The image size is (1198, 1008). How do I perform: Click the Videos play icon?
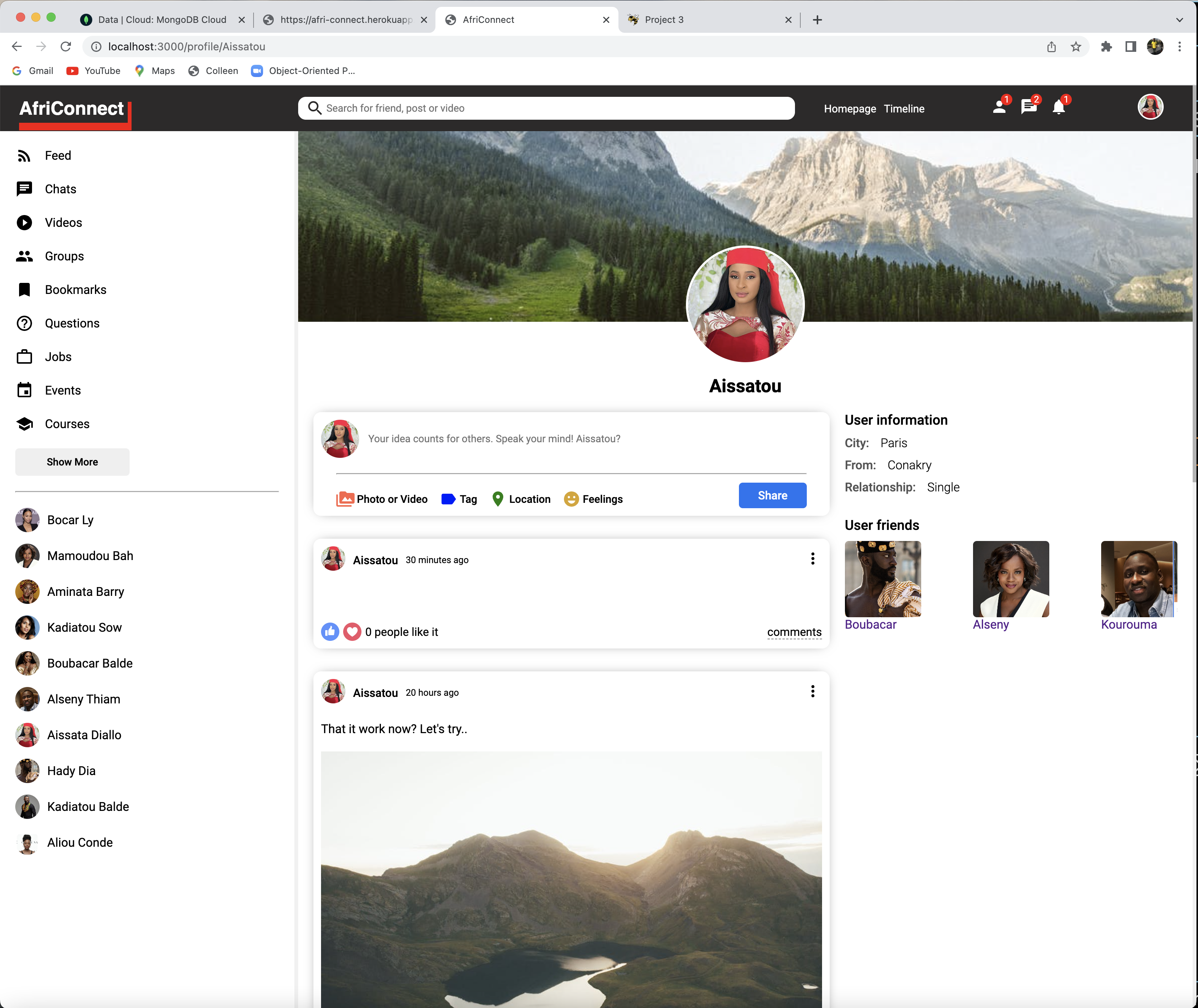coord(24,222)
